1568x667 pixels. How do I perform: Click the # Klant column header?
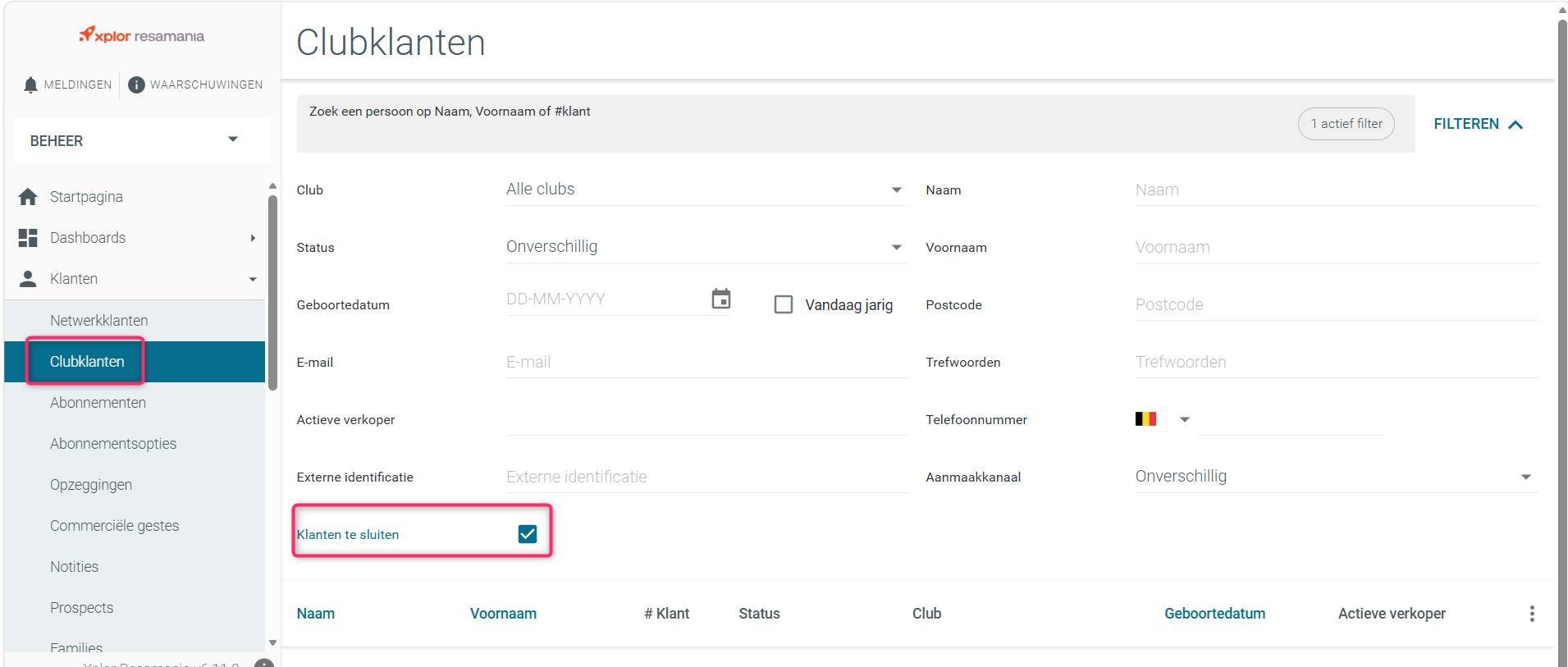(x=666, y=614)
